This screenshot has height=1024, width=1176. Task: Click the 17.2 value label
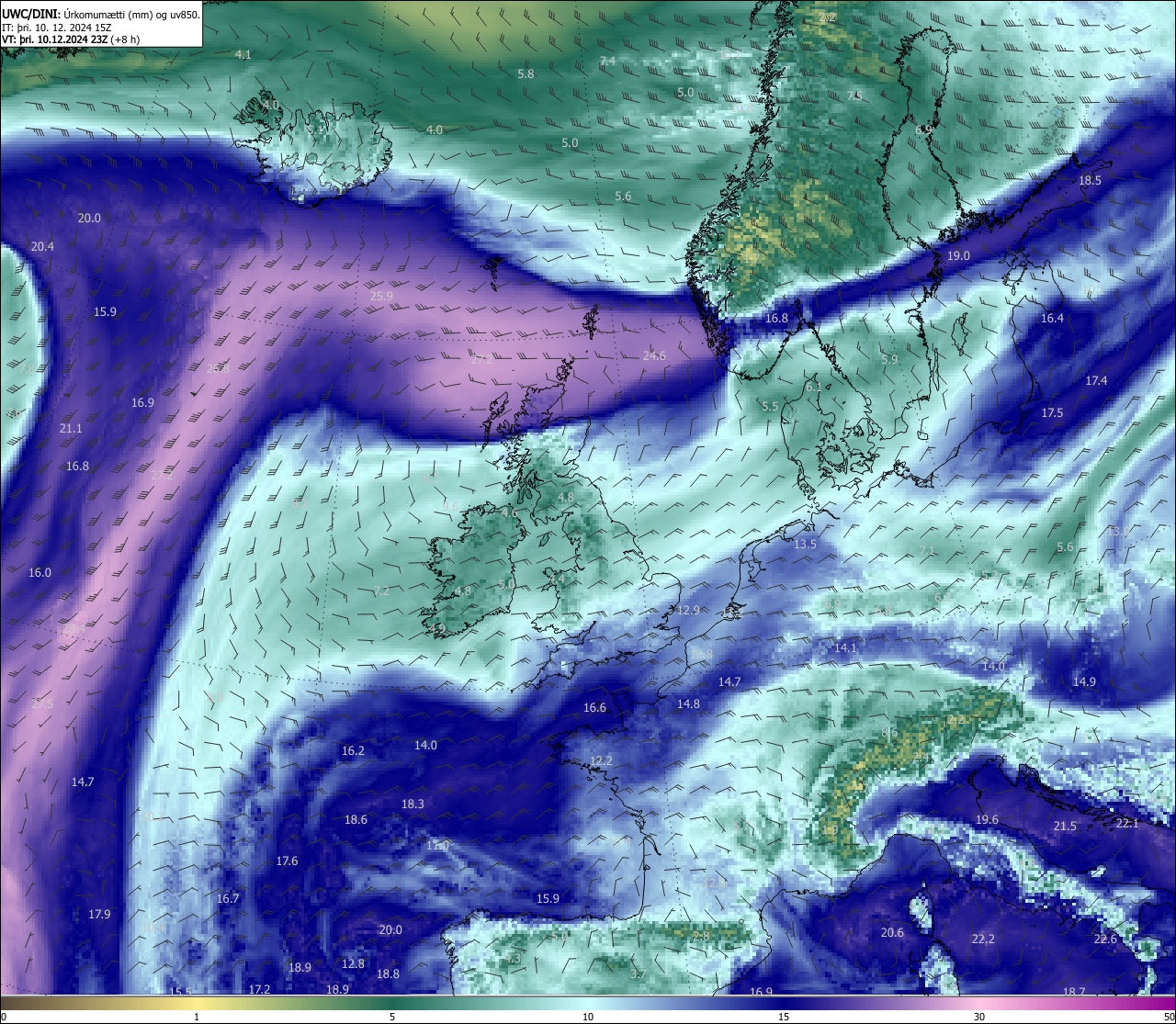pyautogui.click(x=259, y=989)
